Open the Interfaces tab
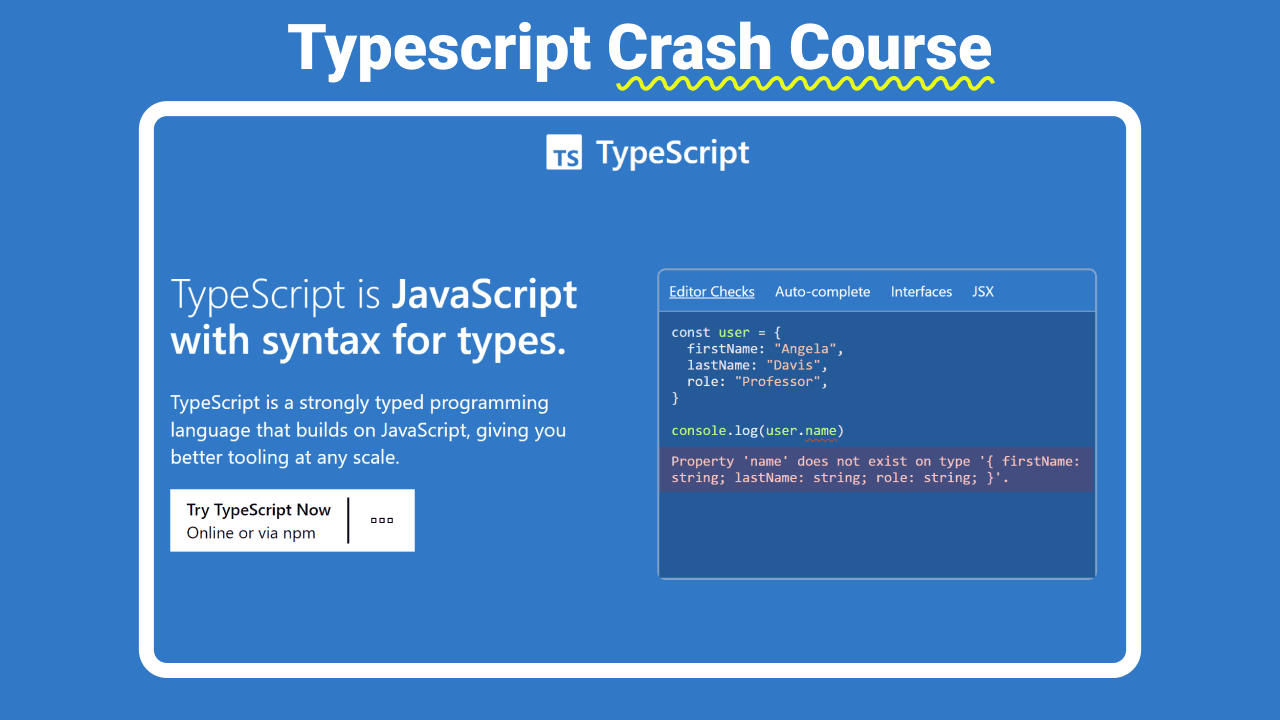 (921, 292)
